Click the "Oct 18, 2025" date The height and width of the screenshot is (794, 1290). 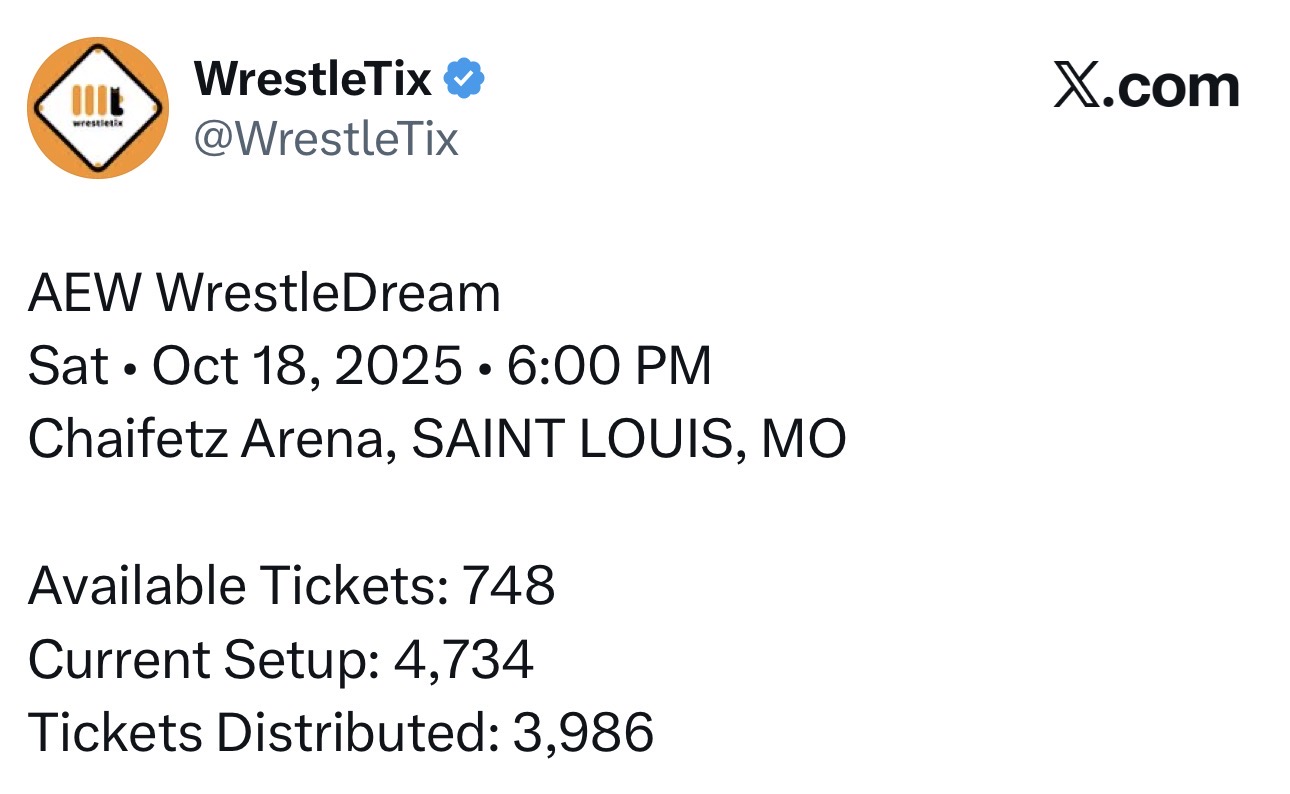307,366
